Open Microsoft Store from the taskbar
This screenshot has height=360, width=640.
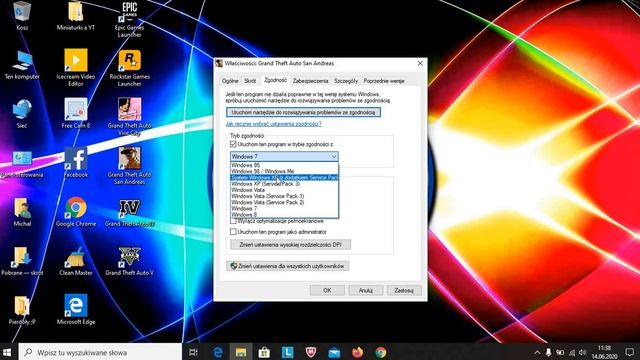264,352
